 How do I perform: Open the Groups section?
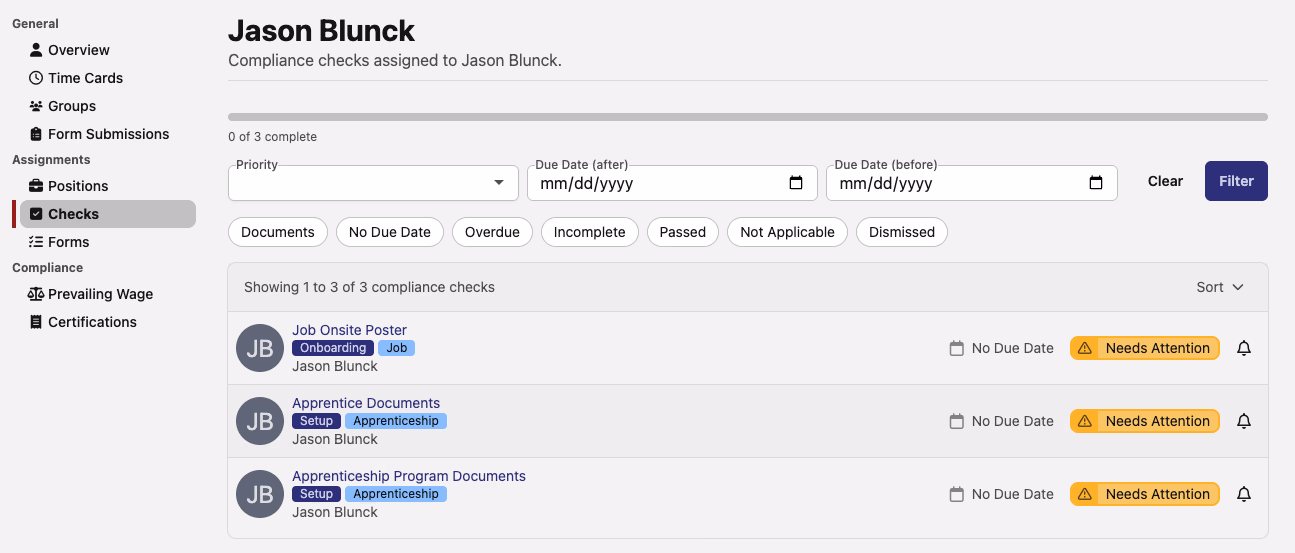click(x=106, y=106)
